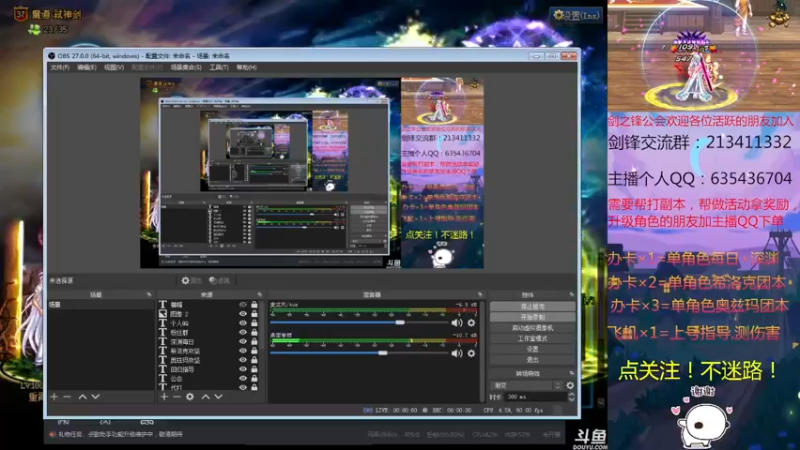The height and width of the screenshot is (450, 800).
Task: Pop out the 转场特效 dock panel icon
Action: click(571, 373)
